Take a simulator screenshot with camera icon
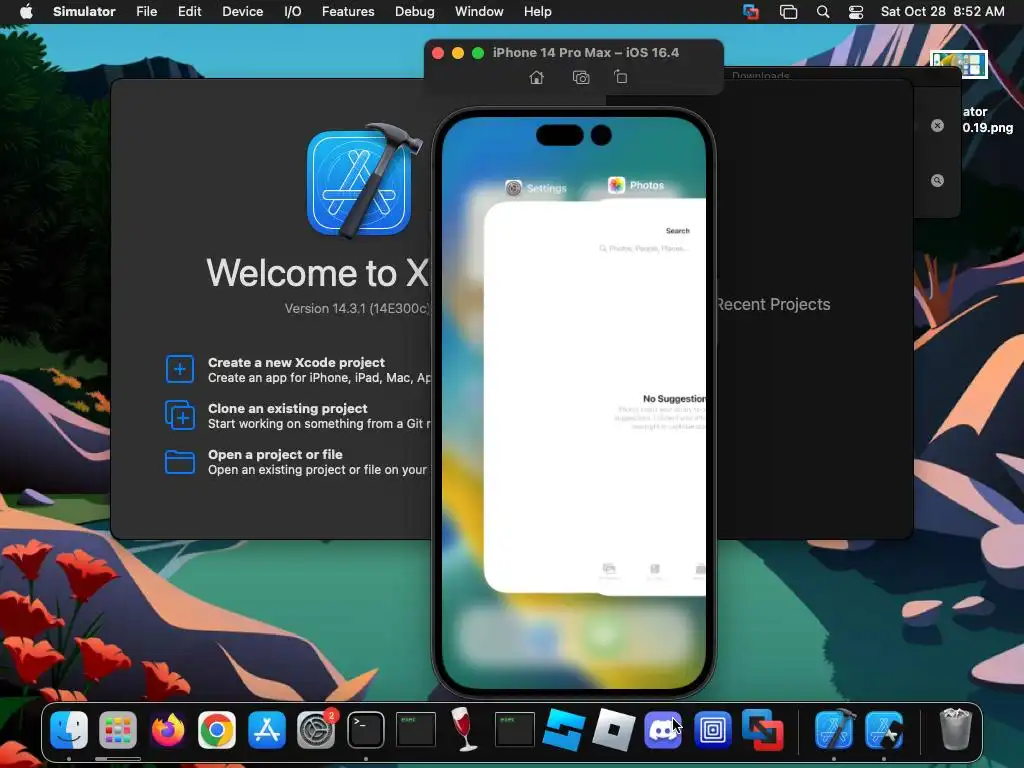1024x768 pixels. pos(581,78)
